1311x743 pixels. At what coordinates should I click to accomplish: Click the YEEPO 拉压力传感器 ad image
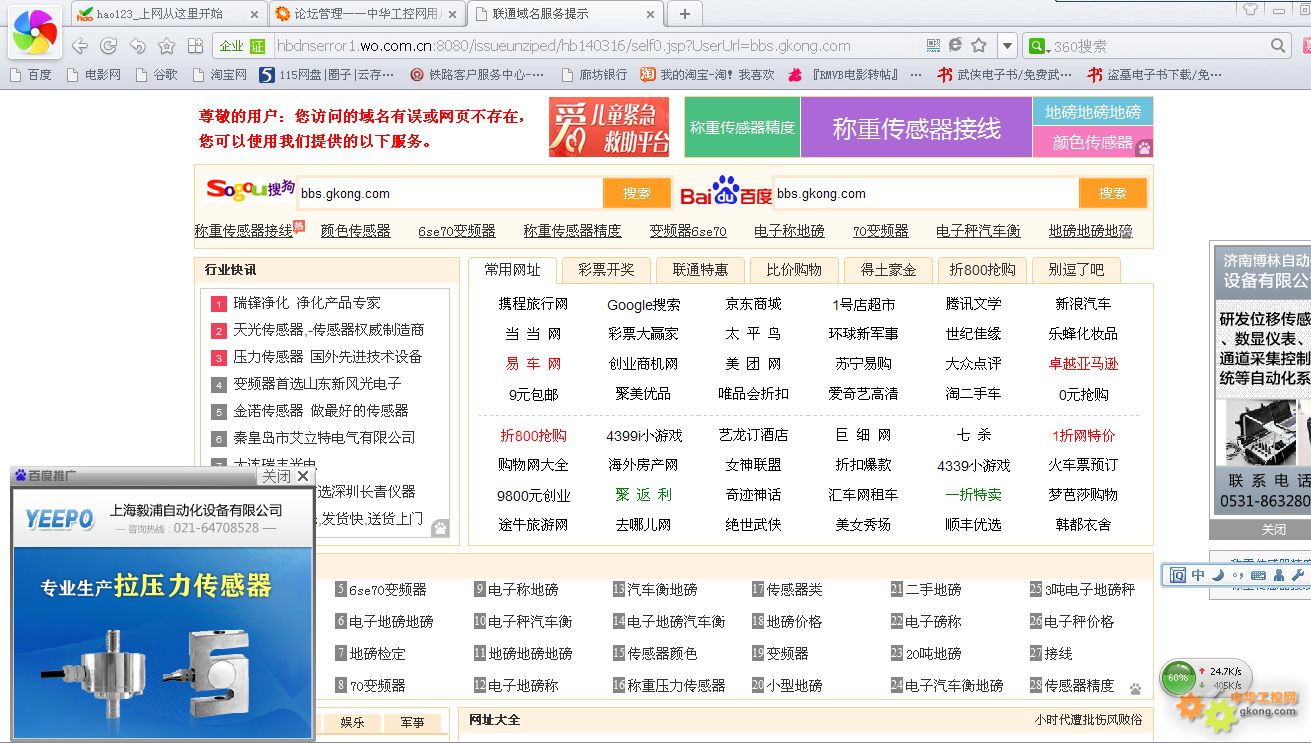point(164,614)
